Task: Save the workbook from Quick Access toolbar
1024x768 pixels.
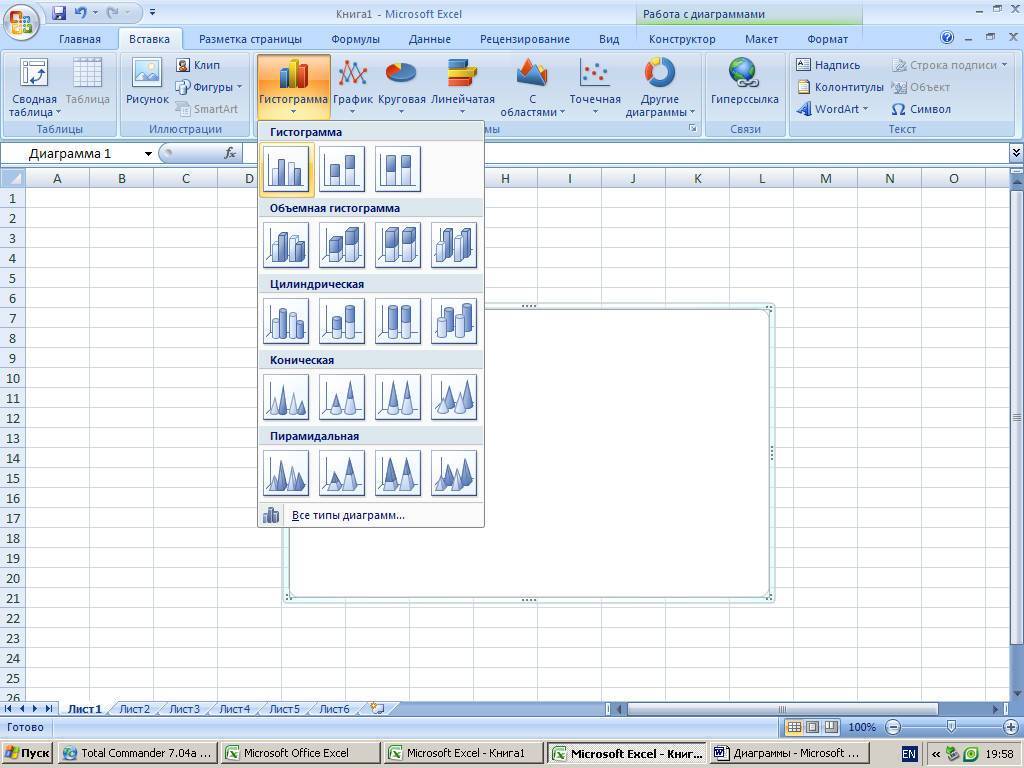Action: tap(59, 12)
